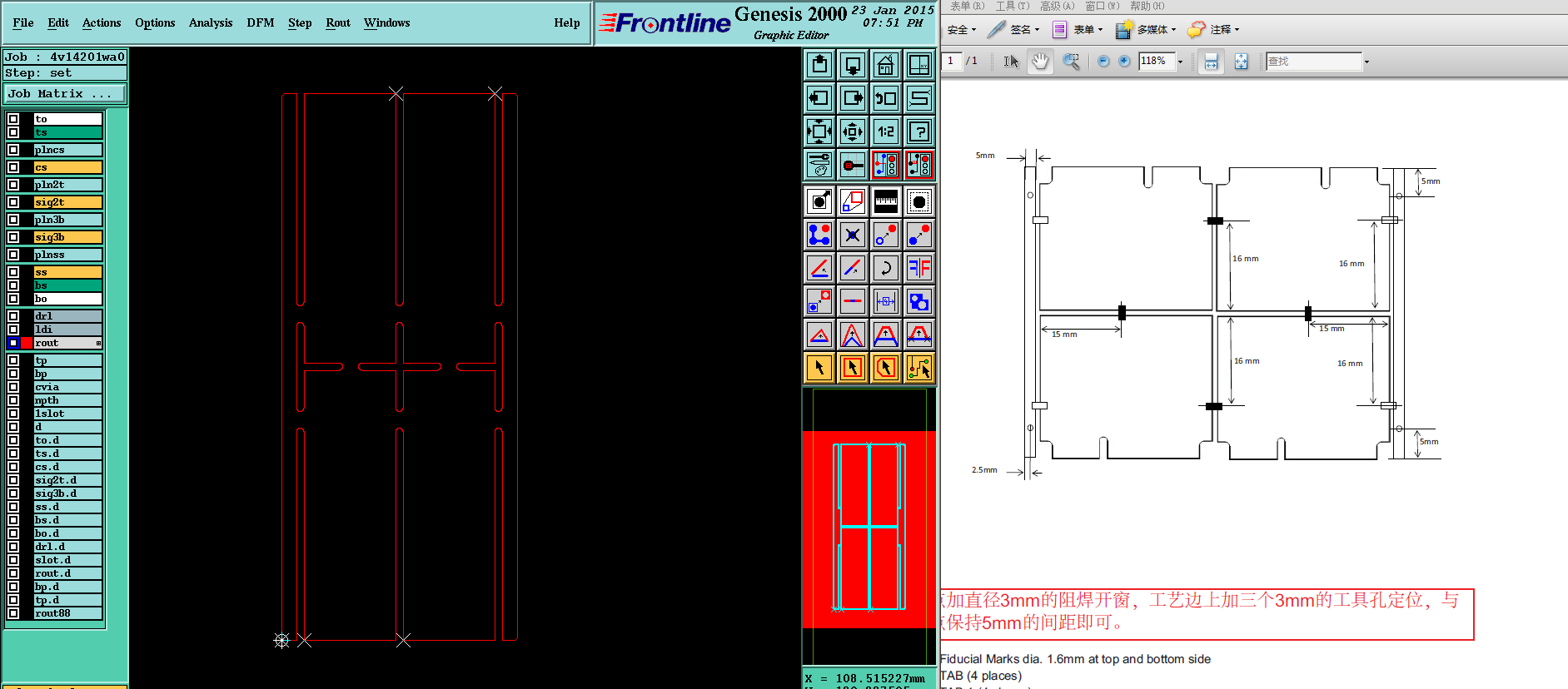This screenshot has width=1568, height=689.
Task: Click the home view icon
Action: (x=886, y=65)
